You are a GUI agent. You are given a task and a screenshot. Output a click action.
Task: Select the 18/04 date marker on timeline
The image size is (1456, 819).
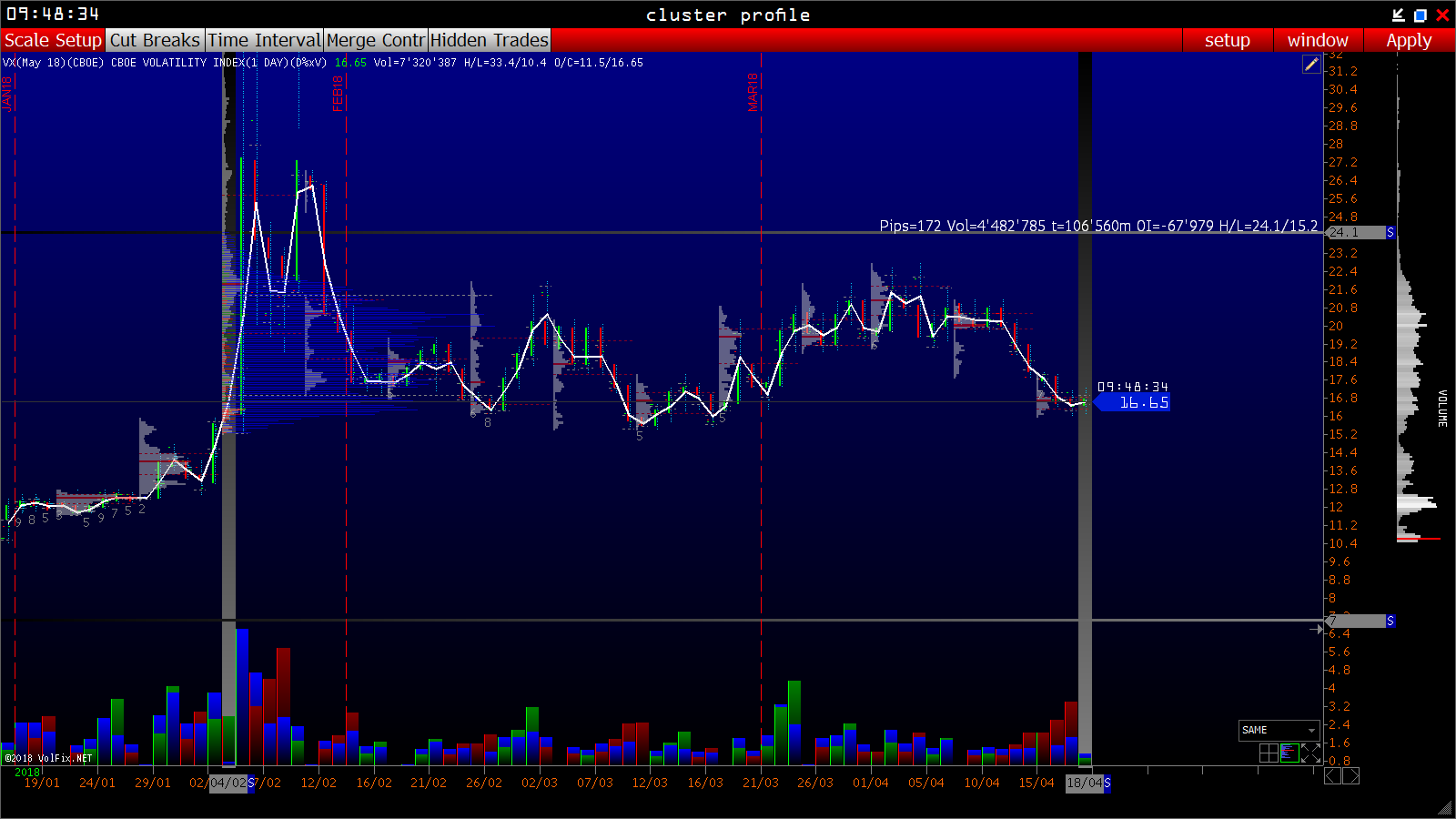(x=1085, y=783)
